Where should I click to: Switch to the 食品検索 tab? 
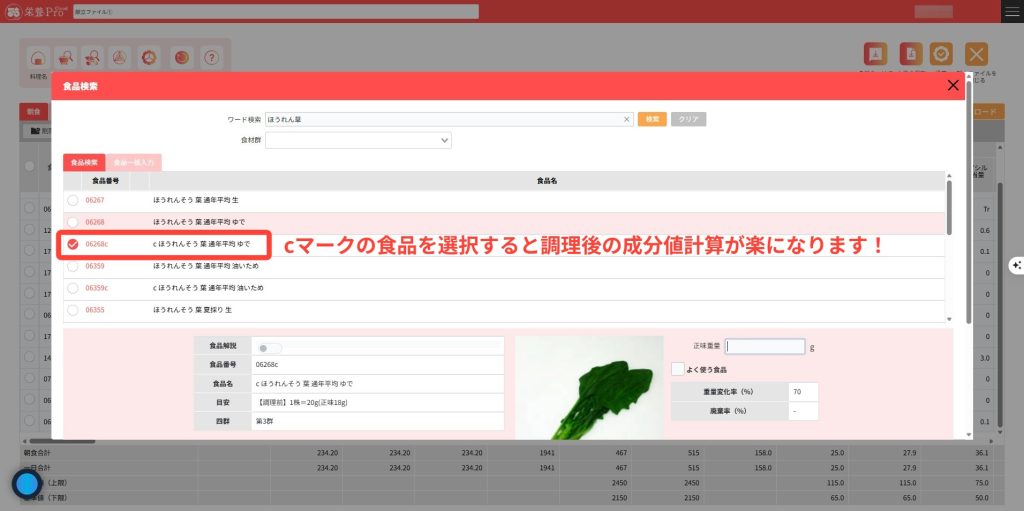[x=83, y=162]
